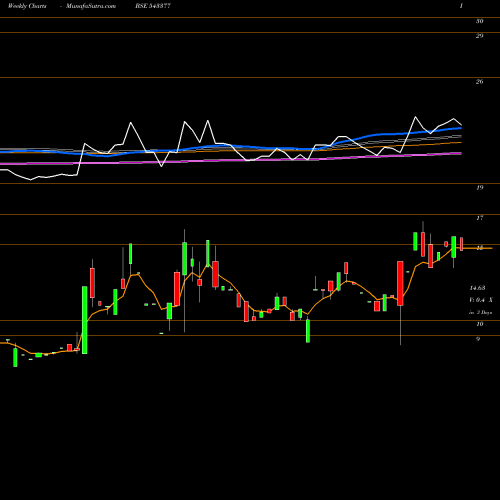
Task: Click the 'MunafaSutra.com' label in header
Action: click(x=91, y=6)
